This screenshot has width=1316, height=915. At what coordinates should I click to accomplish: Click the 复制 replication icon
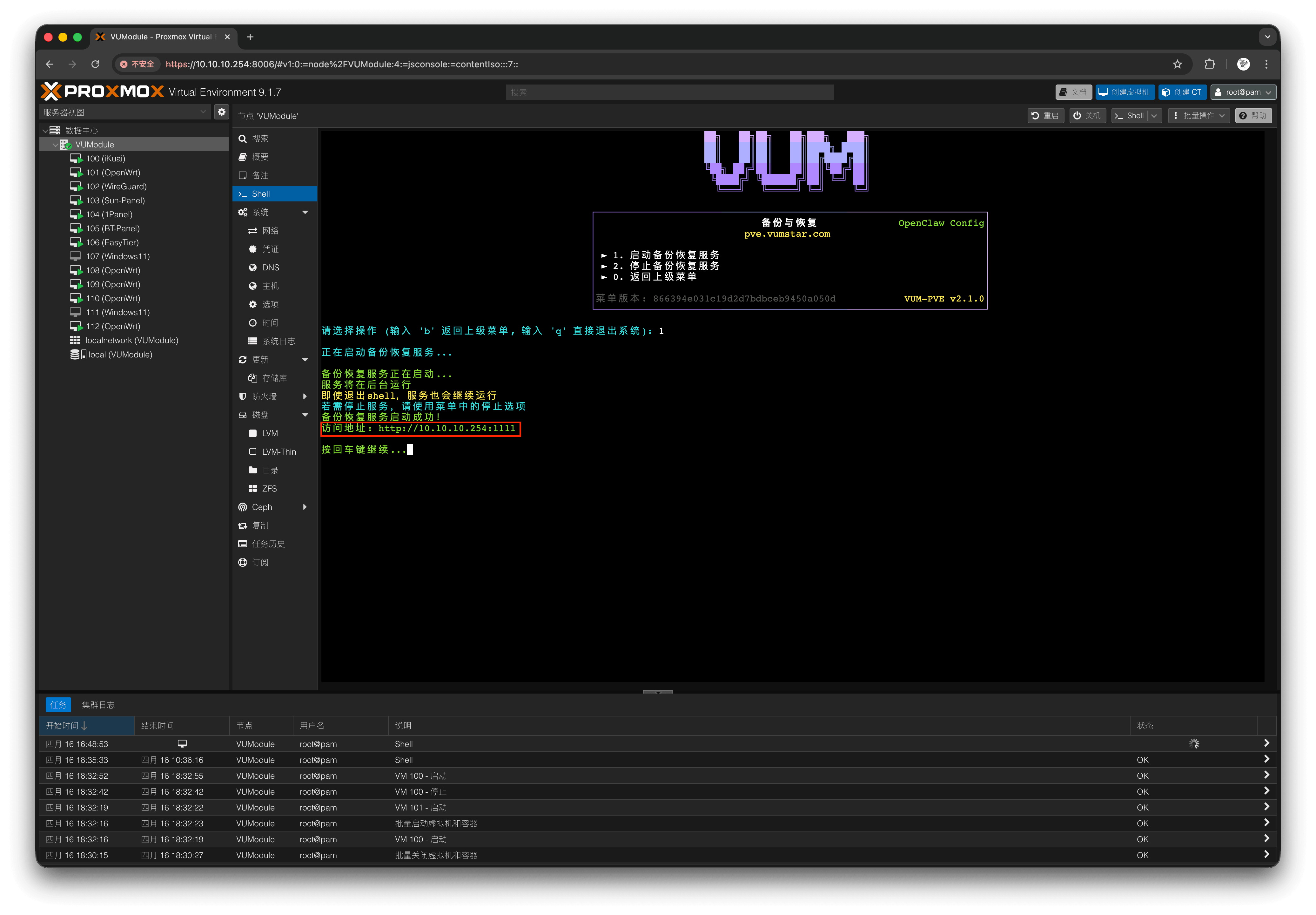(x=242, y=526)
